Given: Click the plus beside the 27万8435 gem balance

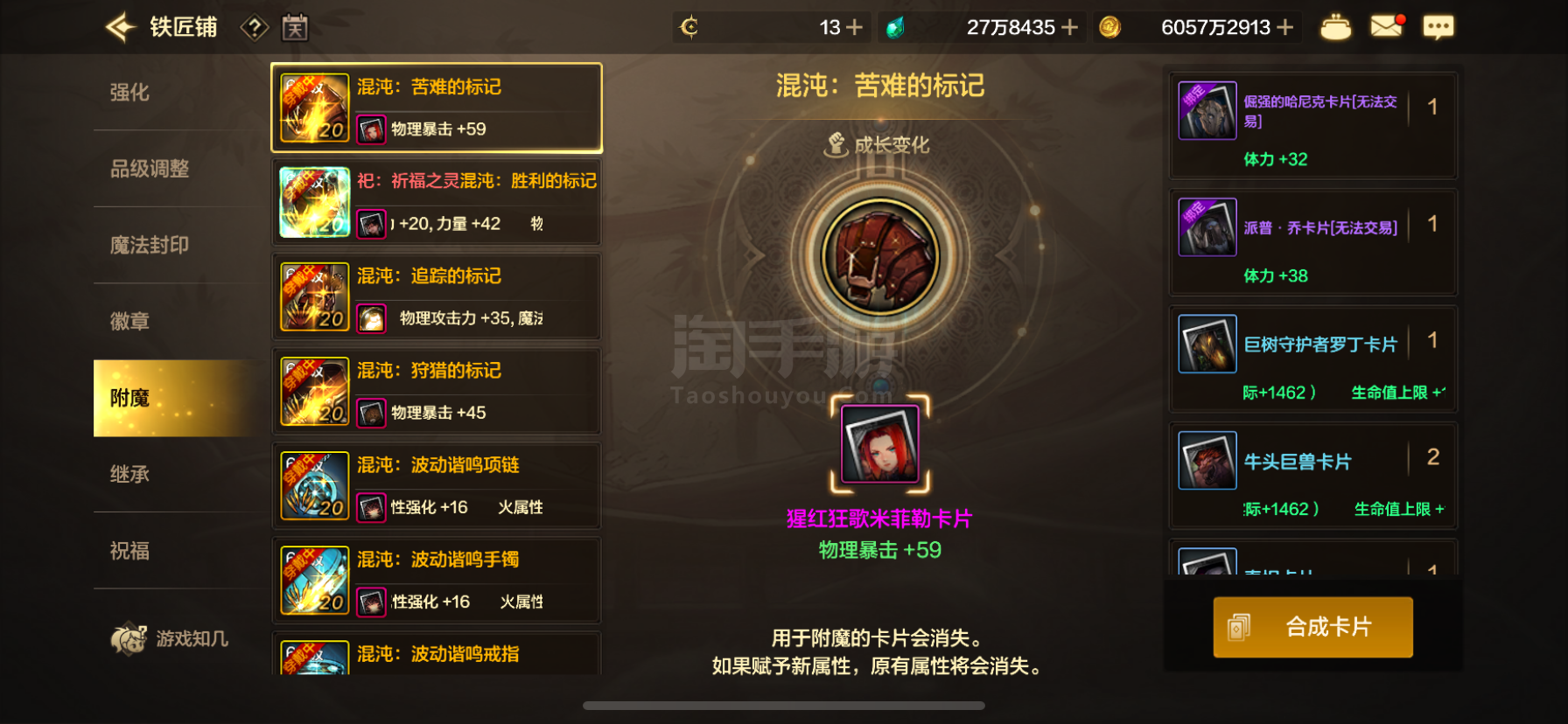Looking at the screenshot, I should (1069, 28).
